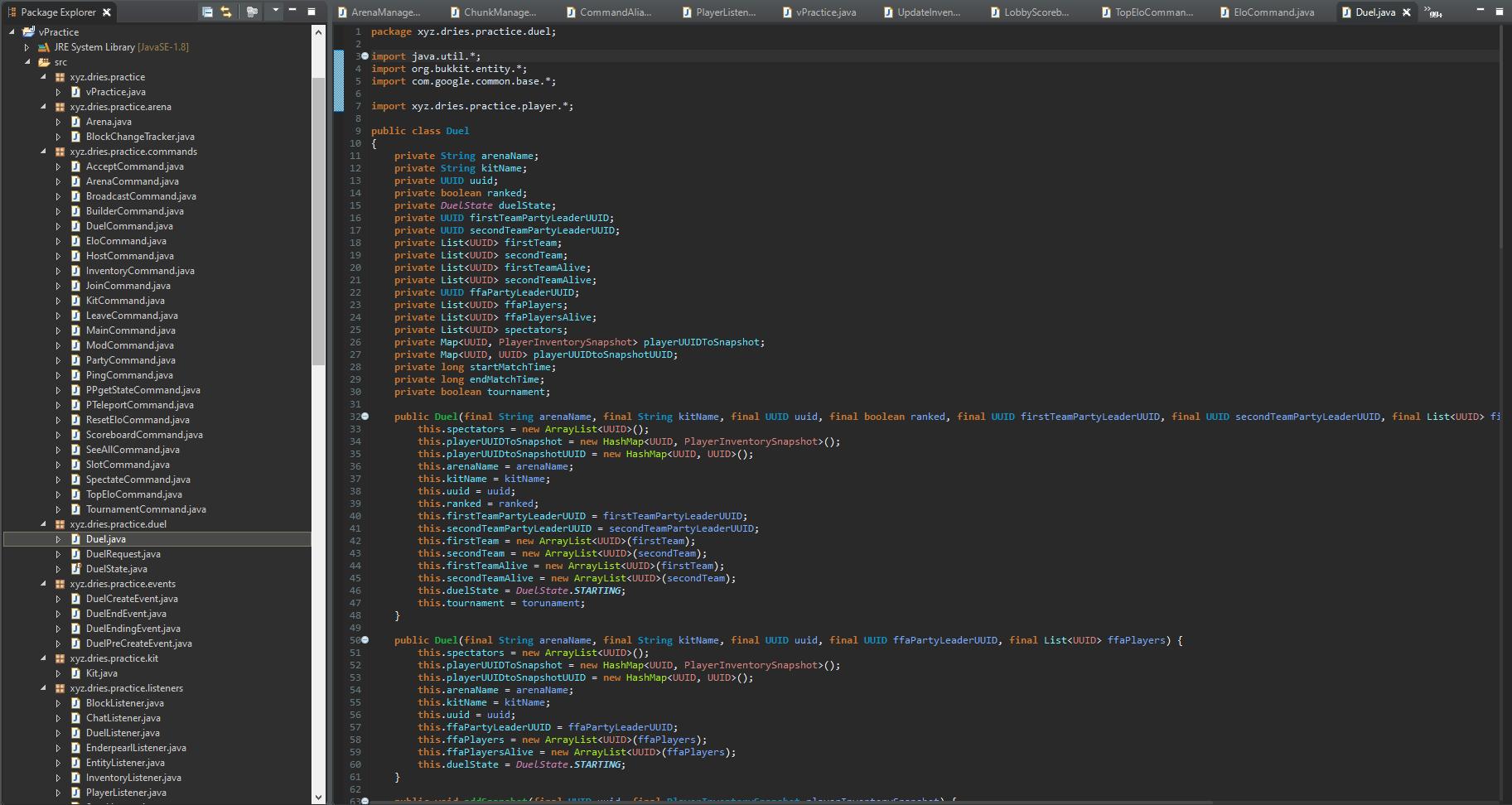This screenshot has height=805, width=1512.
Task: Click the Focus on Active Task icon
Action: tap(252, 12)
